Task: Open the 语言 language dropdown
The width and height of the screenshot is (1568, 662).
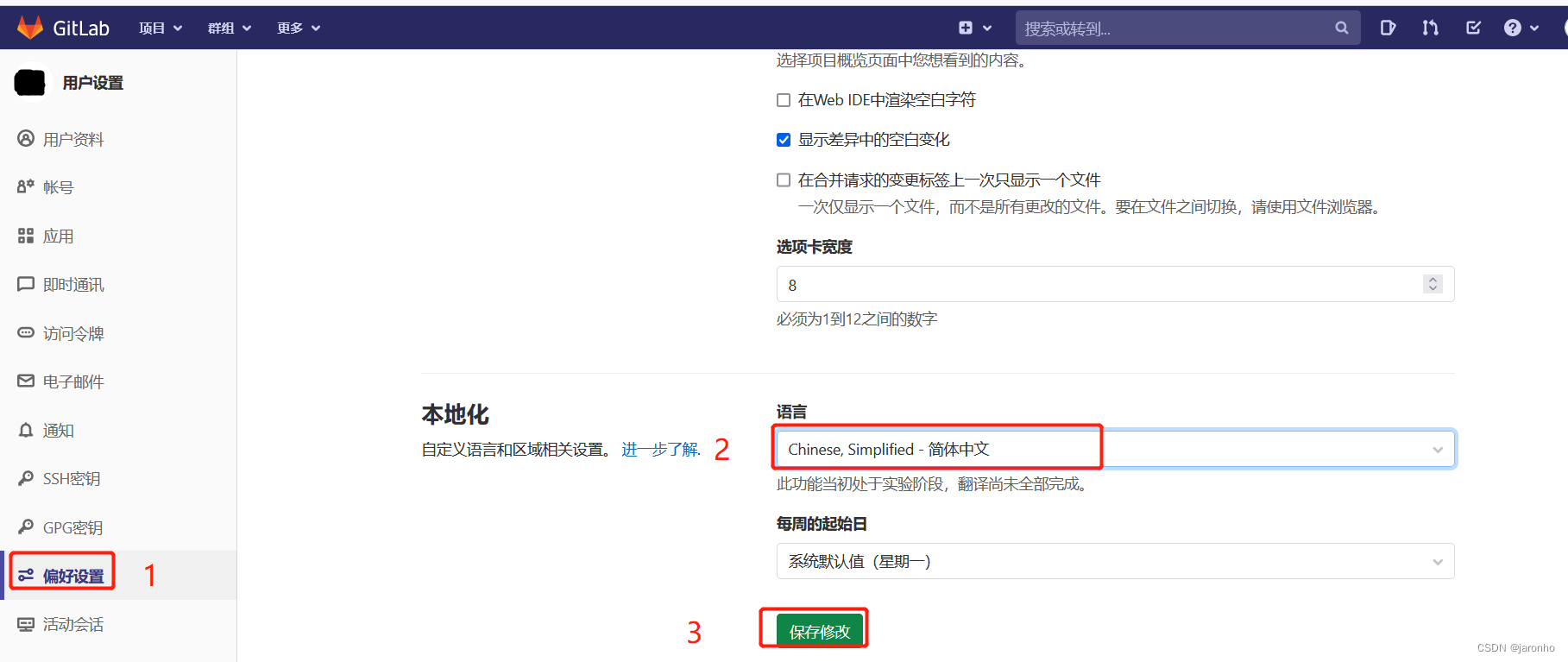Action: tap(1115, 449)
